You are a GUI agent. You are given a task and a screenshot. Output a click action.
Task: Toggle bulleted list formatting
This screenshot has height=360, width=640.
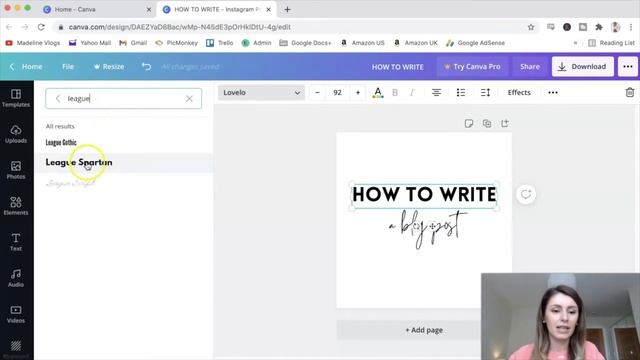(x=461, y=93)
